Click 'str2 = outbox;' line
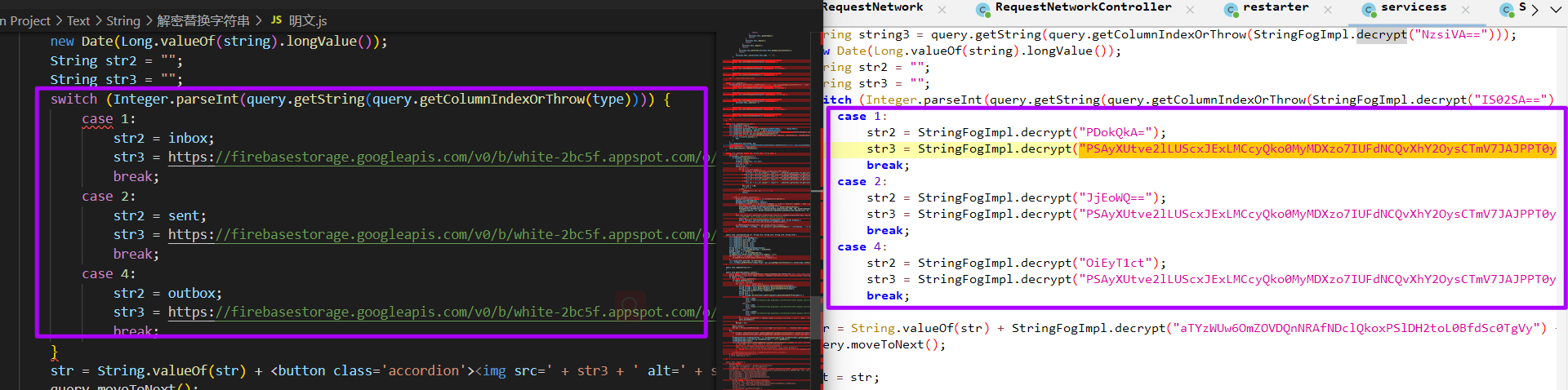The height and width of the screenshot is (390, 1568). (167, 294)
